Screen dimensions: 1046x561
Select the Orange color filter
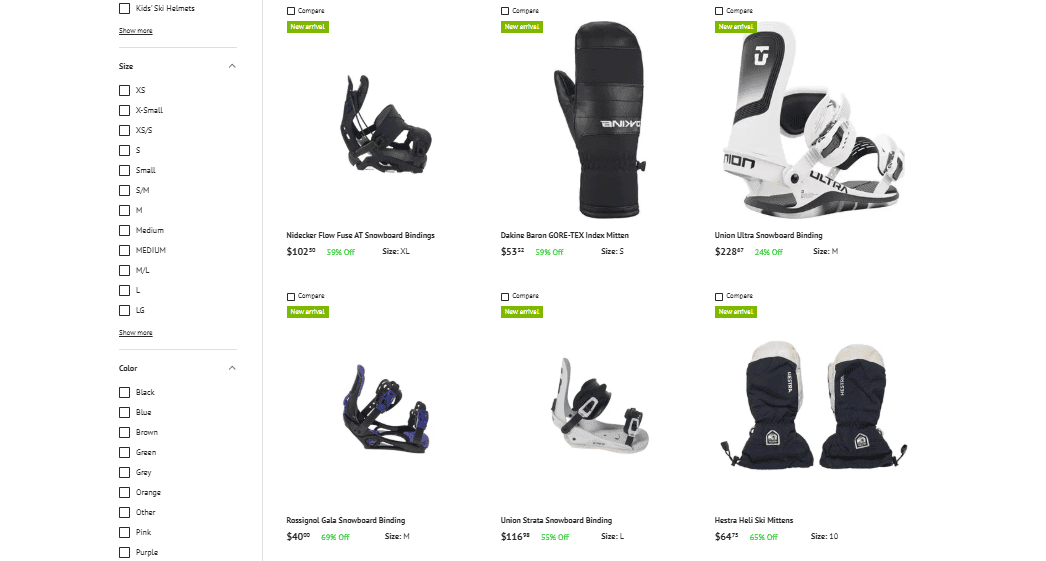tap(124, 492)
